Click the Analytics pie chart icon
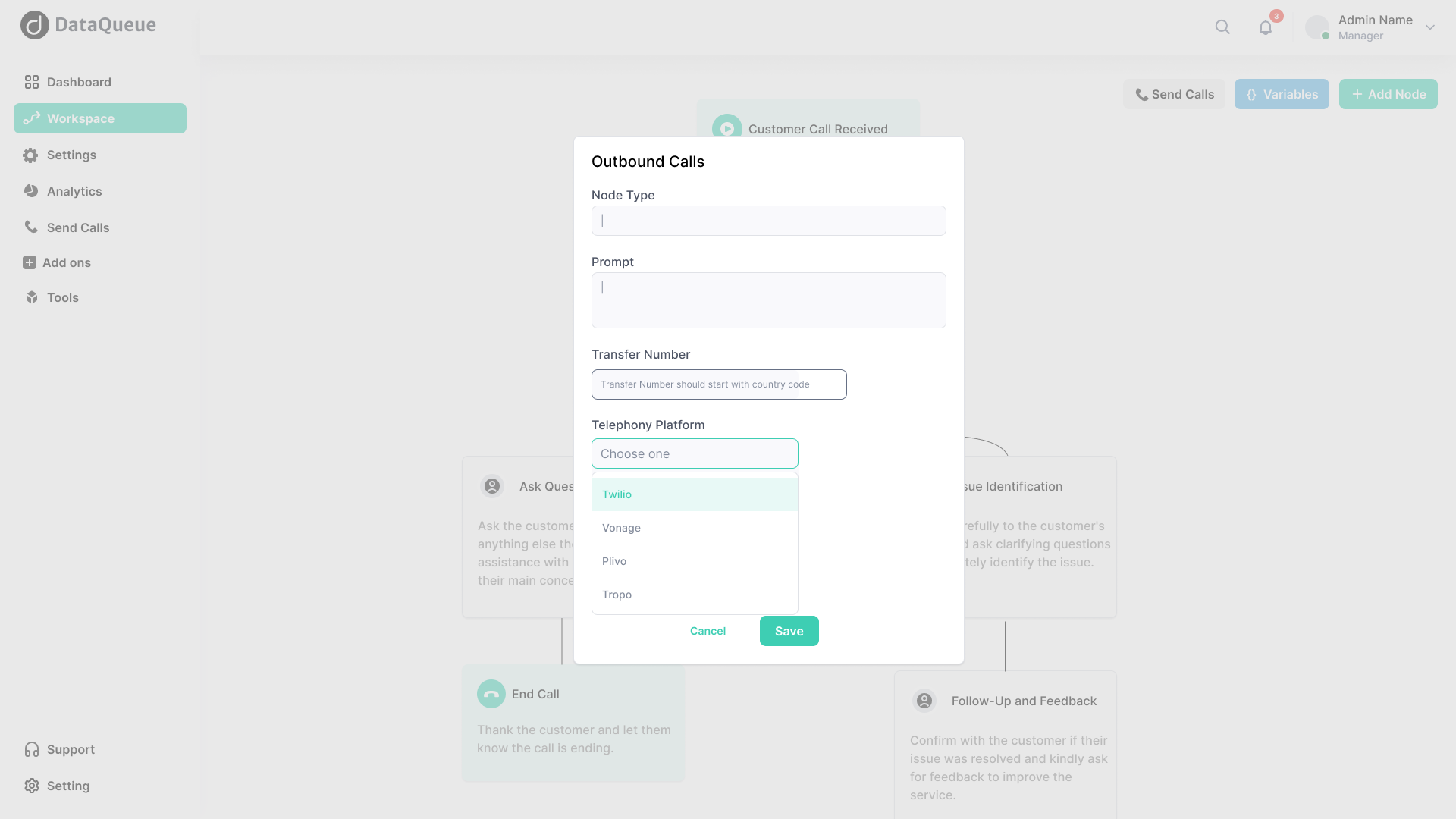This screenshot has height=819, width=1456. coord(31,191)
